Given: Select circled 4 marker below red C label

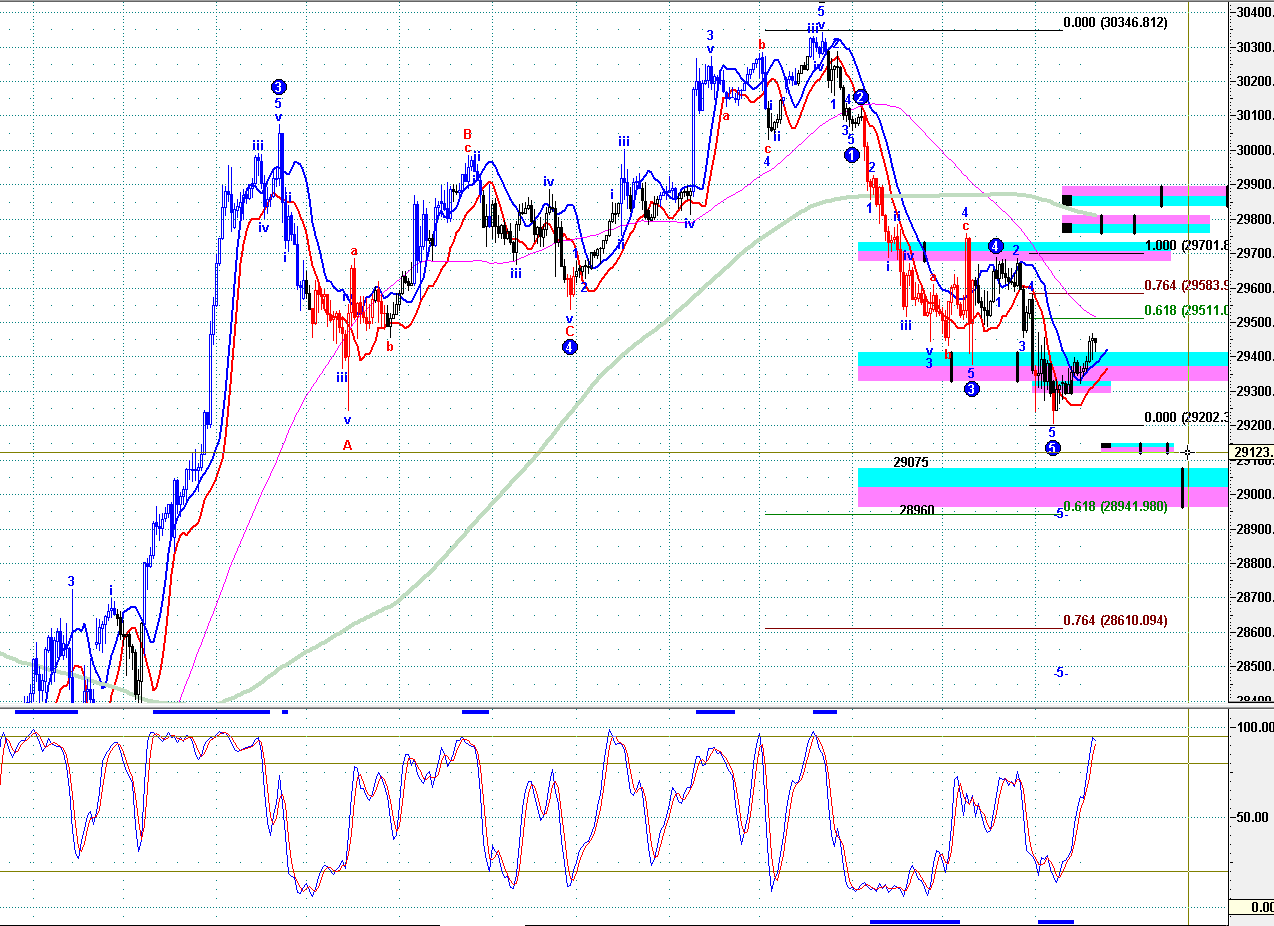Looking at the screenshot, I should pyautogui.click(x=569, y=348).
